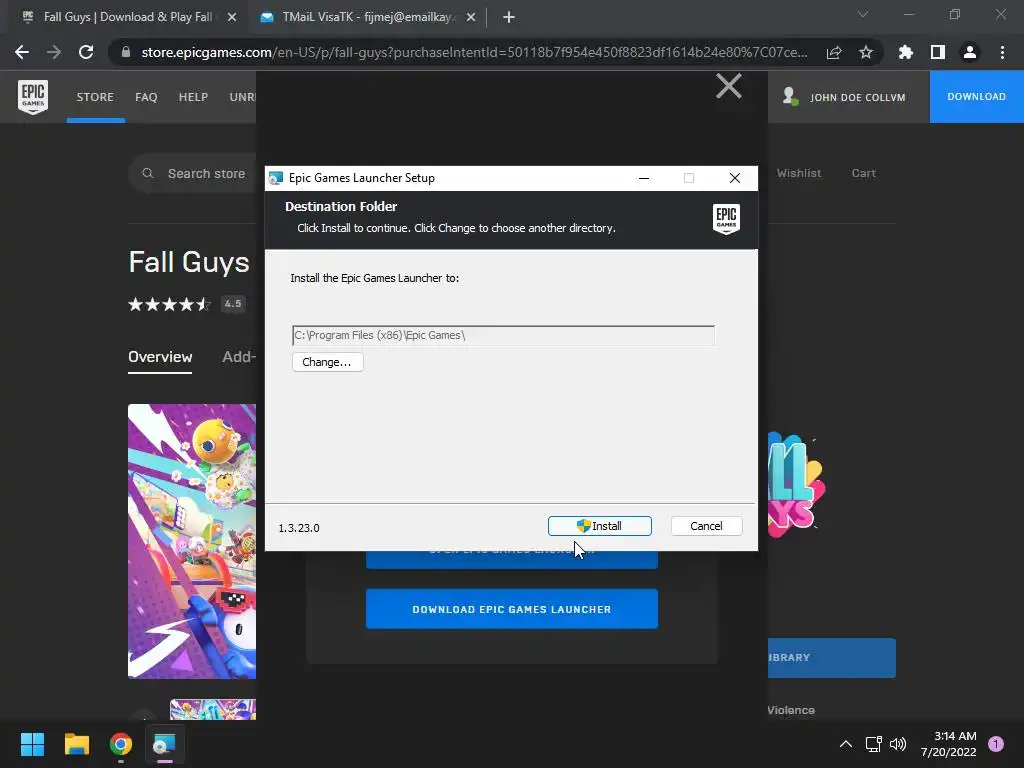
Task: Open JOHN DOE COLLVM account menu
Action: point(857,97)
